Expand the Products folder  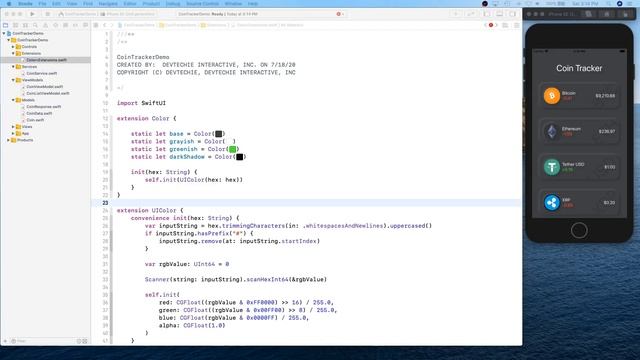click(x=9, y=140)
